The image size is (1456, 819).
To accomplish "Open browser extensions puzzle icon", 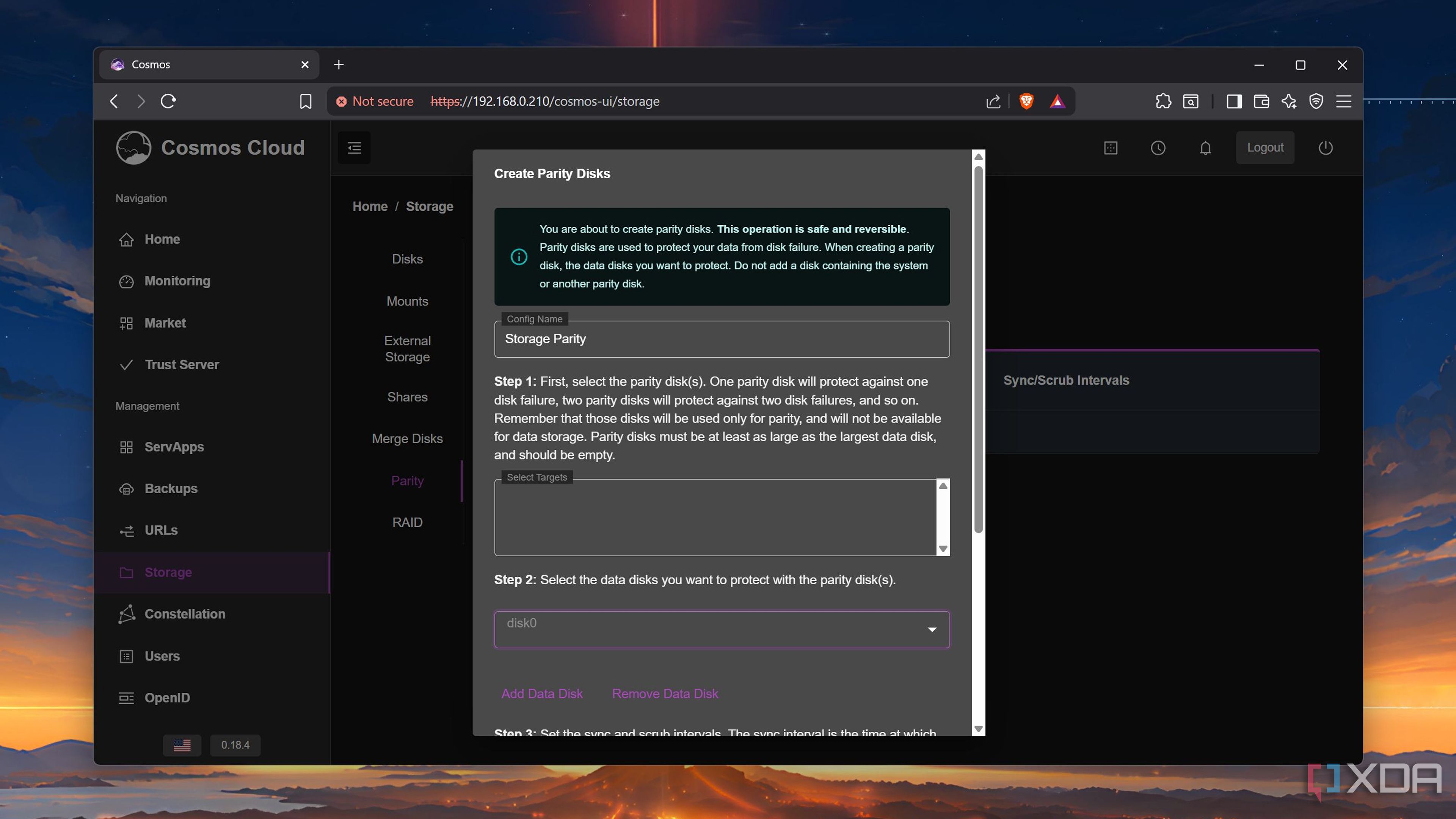I will tap(1163, 101).
